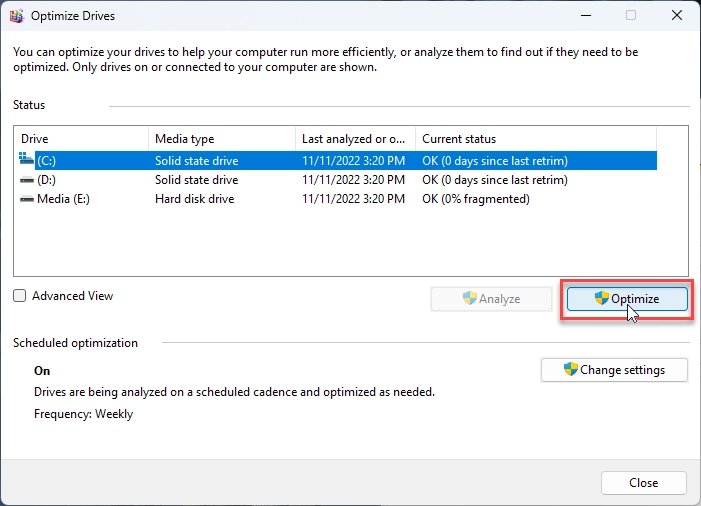This screenshot has width=701, height=506.
Task: Click the Close button at bottom
Action: tap(643, 483)
